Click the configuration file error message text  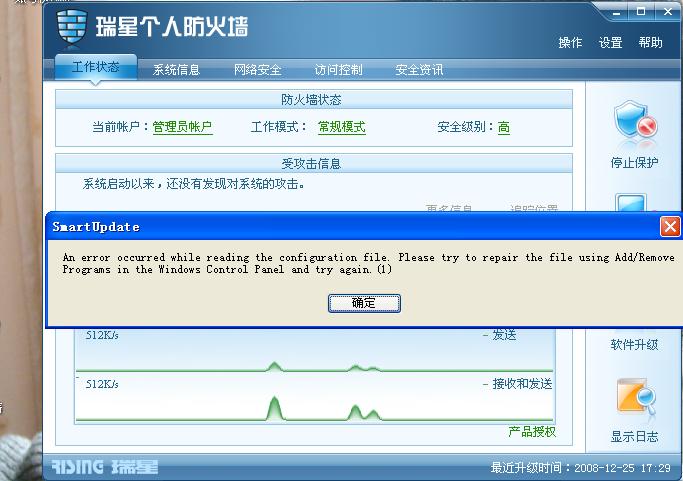368,263
